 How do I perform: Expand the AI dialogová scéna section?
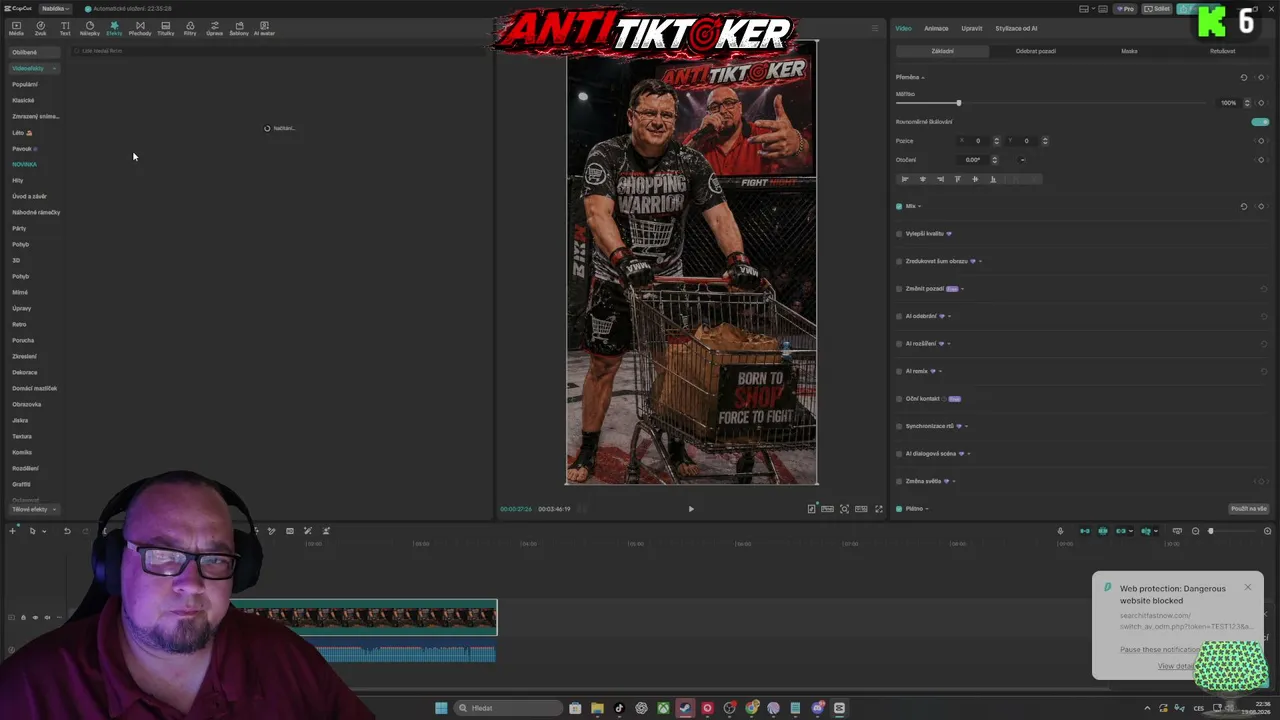pyautogui.click(x=968, y=454)
